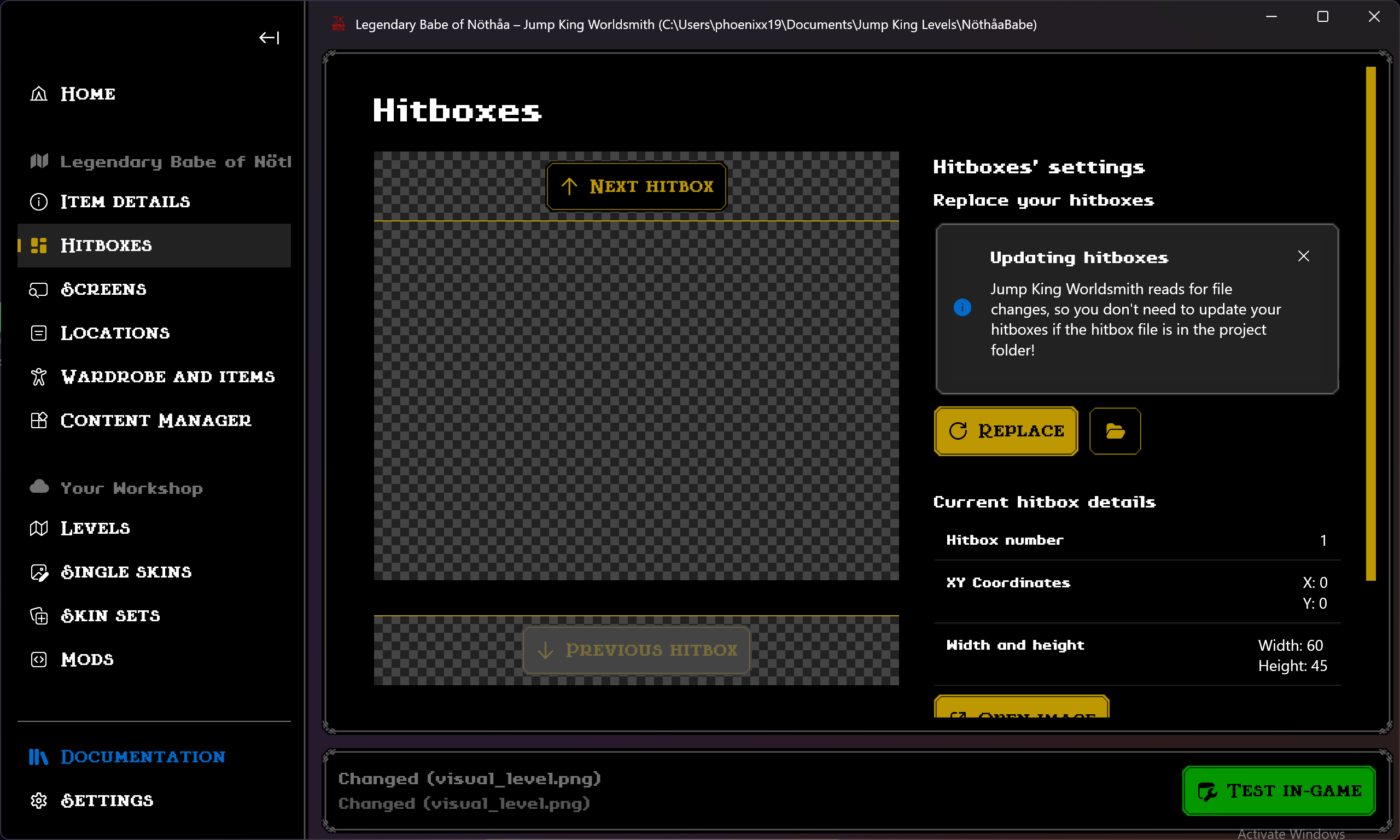Image resolution: width=1400 pixels, height=840 pixels.
Task: Click the Hitbox number row value 1
Action: (1323, 540)
